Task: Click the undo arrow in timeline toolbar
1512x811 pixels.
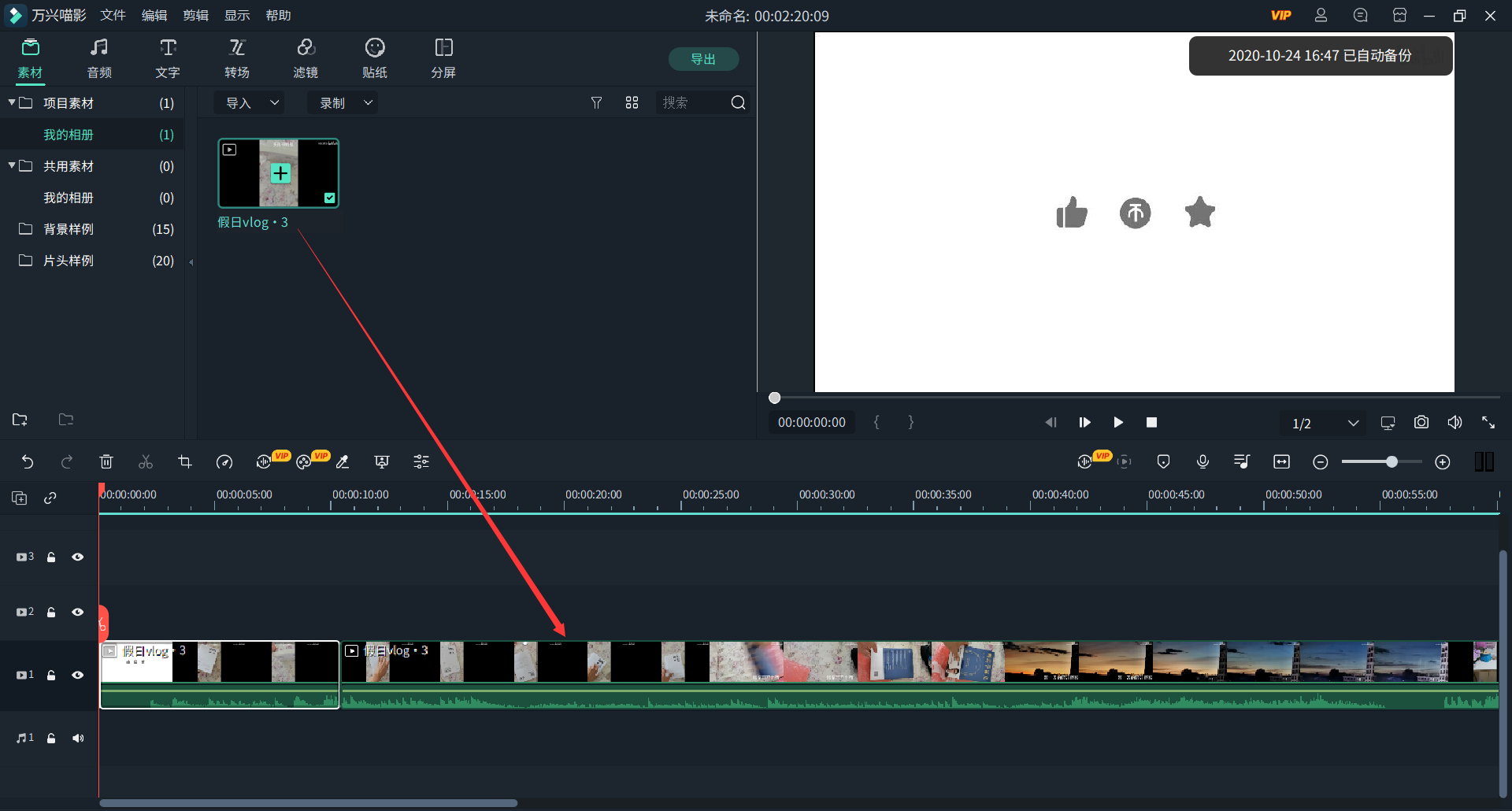Action: click(28, 462)
